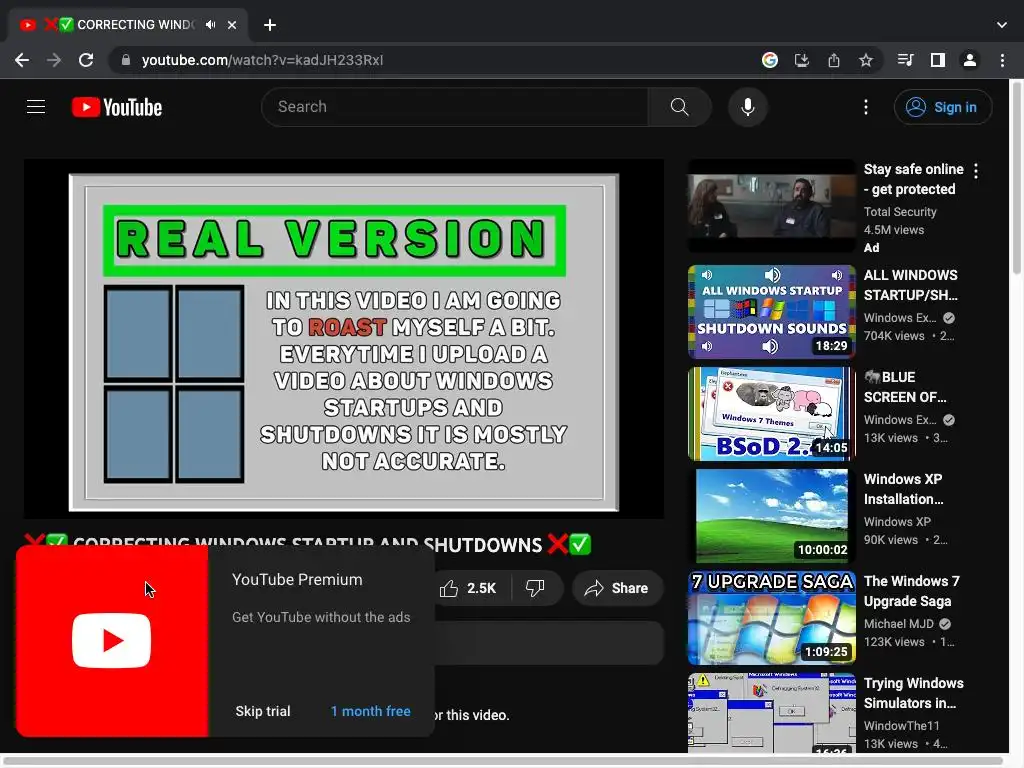Click the red YouTube Premium logo image

point(112,641)
